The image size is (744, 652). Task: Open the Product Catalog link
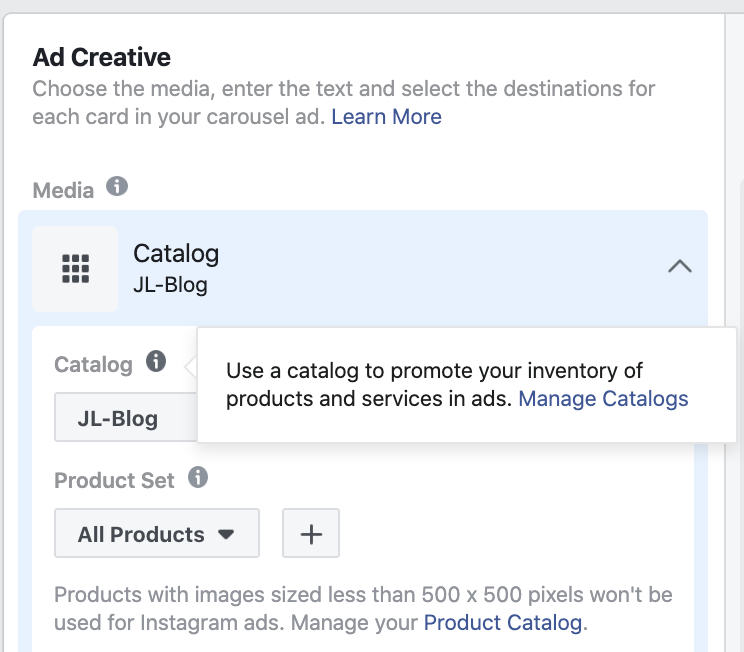tap(502, 623)
